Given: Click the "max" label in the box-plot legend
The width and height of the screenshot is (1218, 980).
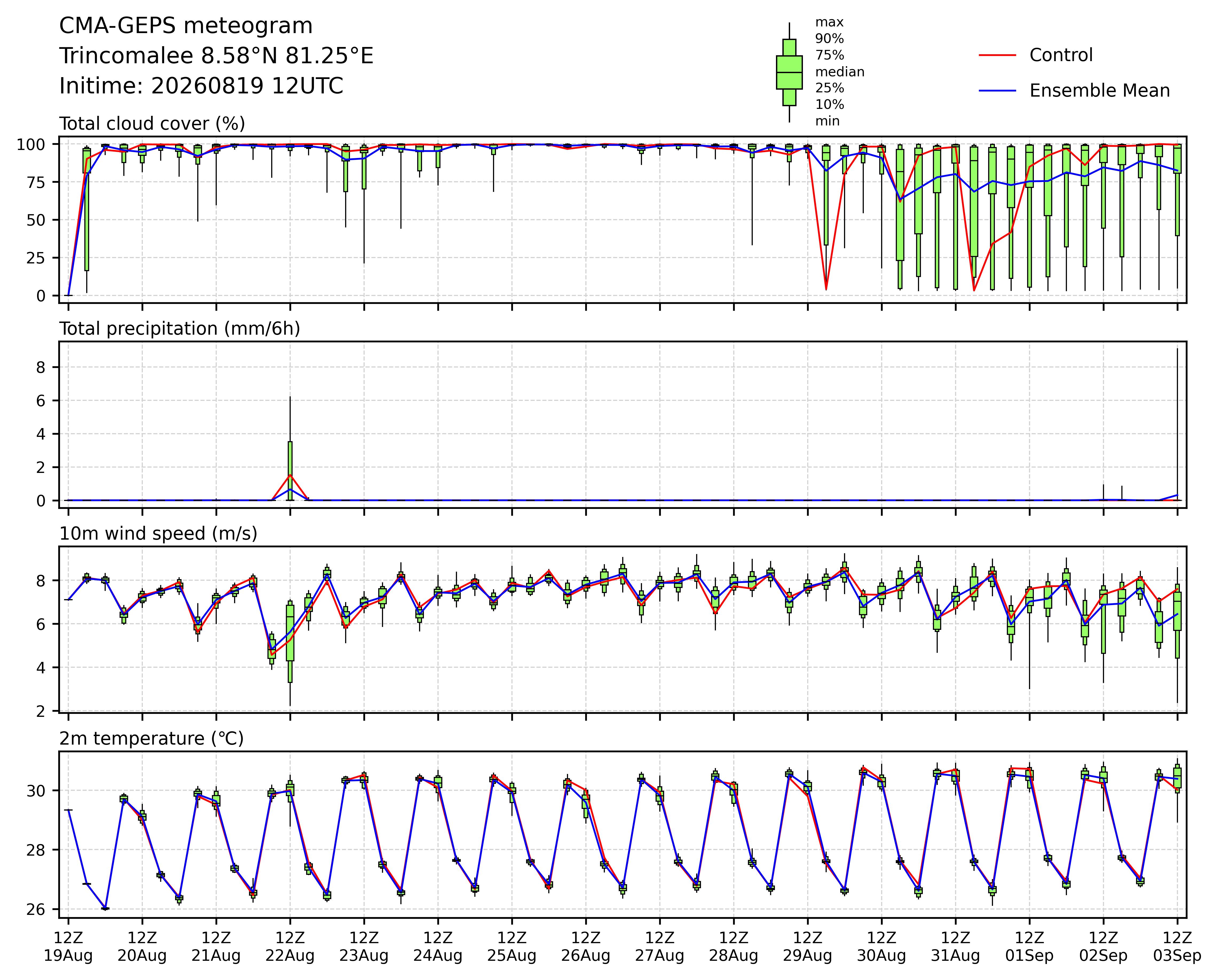Looking at the screenshot, I should tap(829, 23).
